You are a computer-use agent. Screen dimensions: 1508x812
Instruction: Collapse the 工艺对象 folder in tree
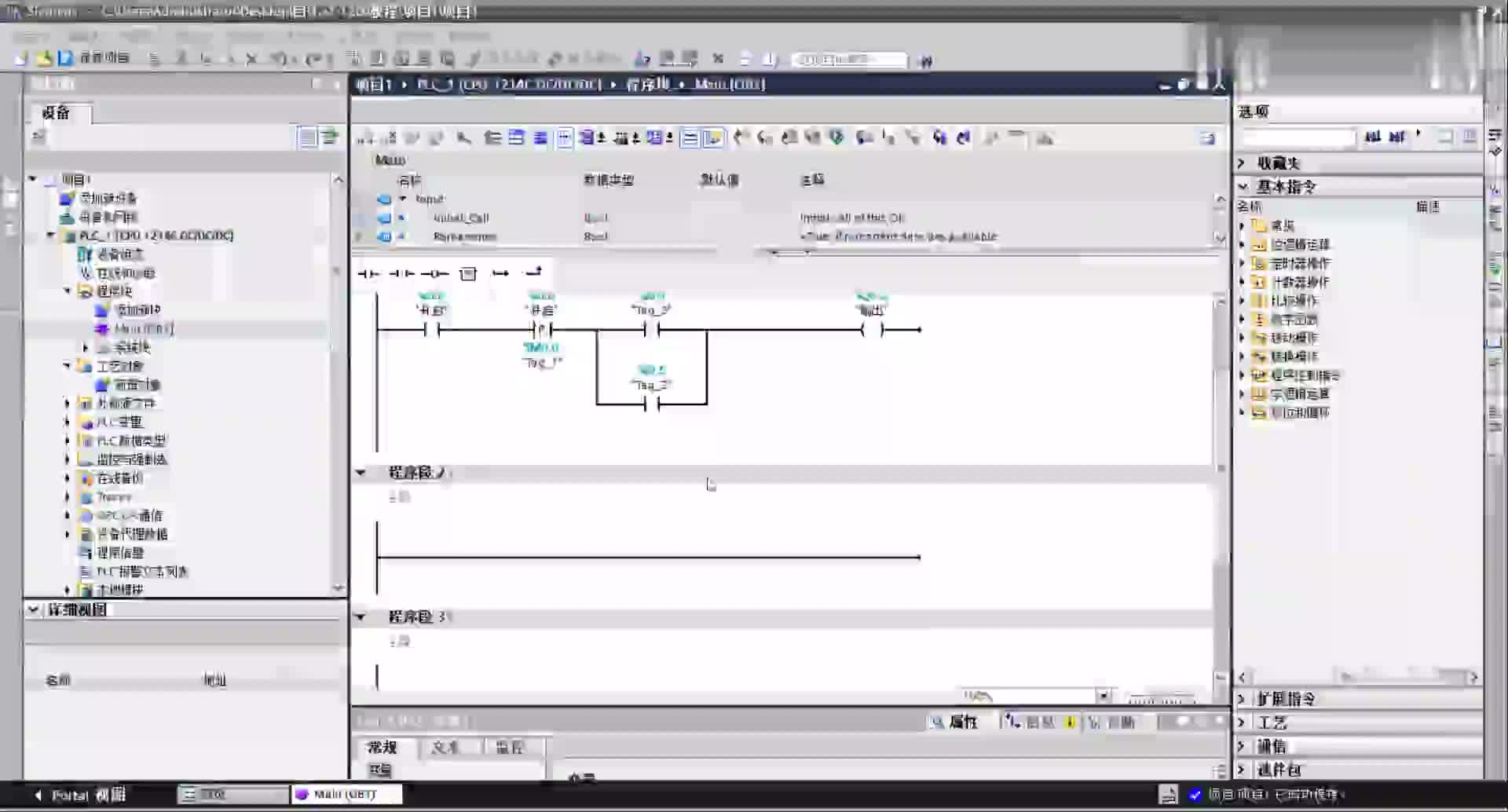point(68,366)
